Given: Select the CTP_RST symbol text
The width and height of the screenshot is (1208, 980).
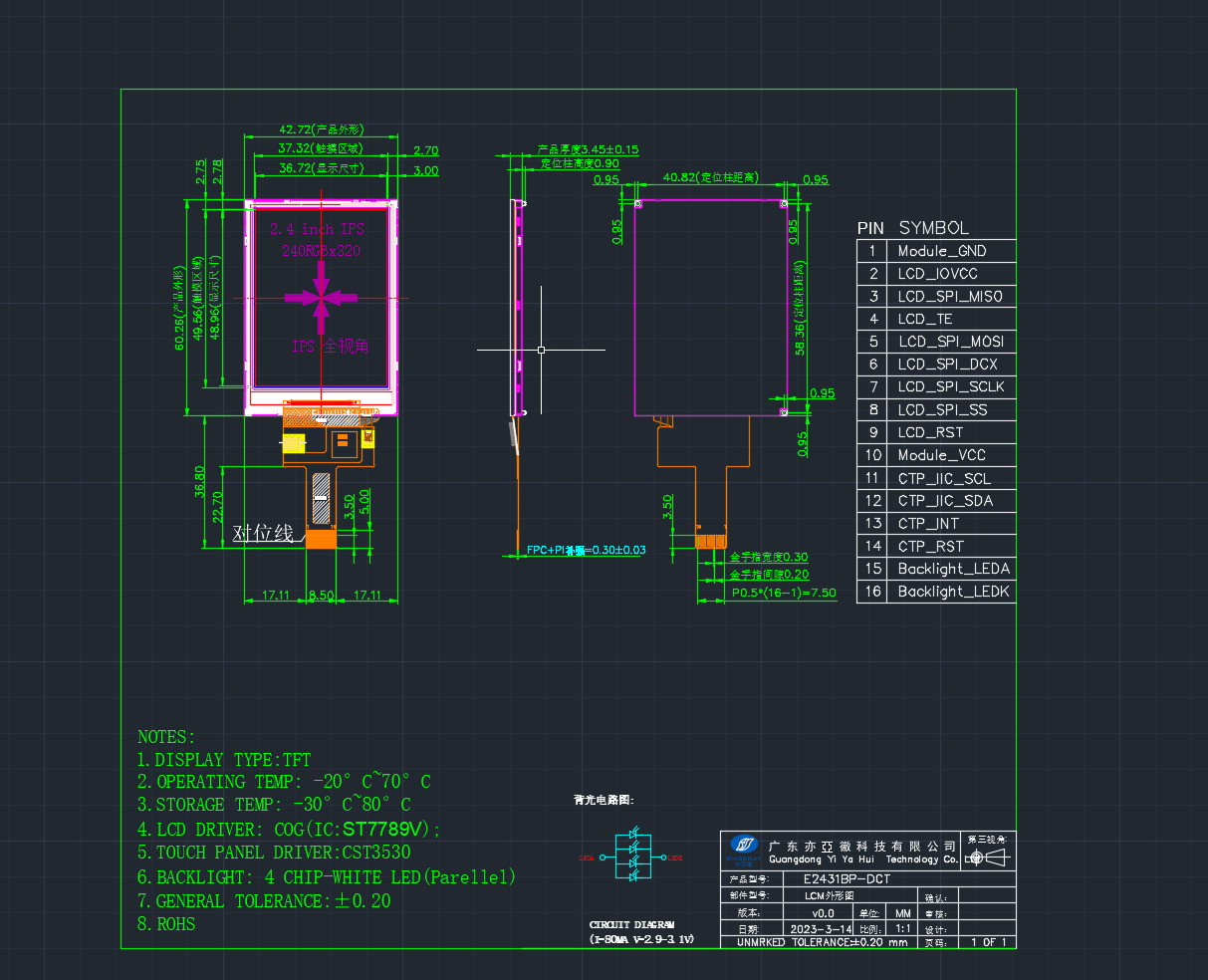Looking at the screenshot, I should point(930,546).
